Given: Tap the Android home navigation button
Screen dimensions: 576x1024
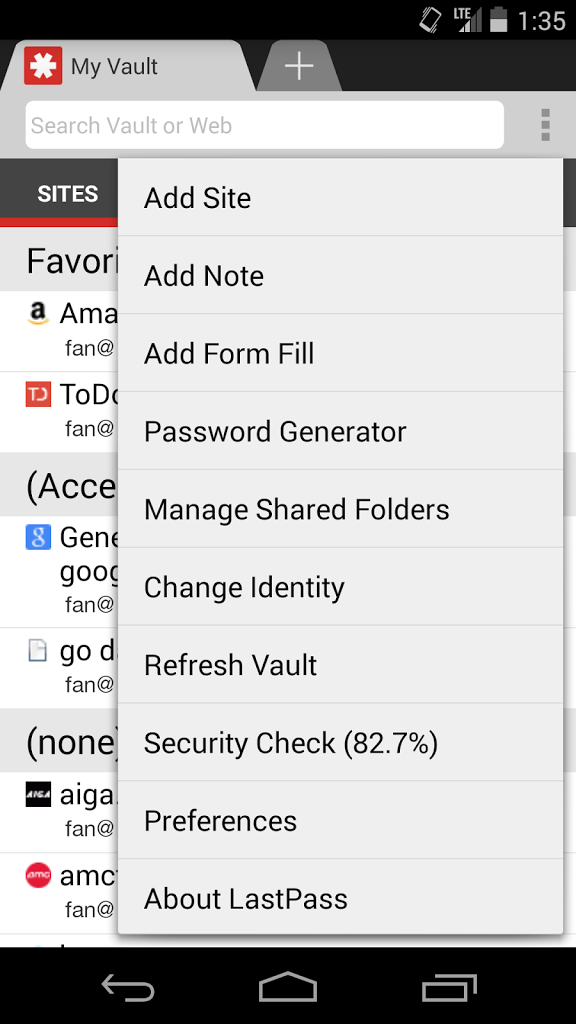Looking at the screenshot, I should click(x=288, y=987).
